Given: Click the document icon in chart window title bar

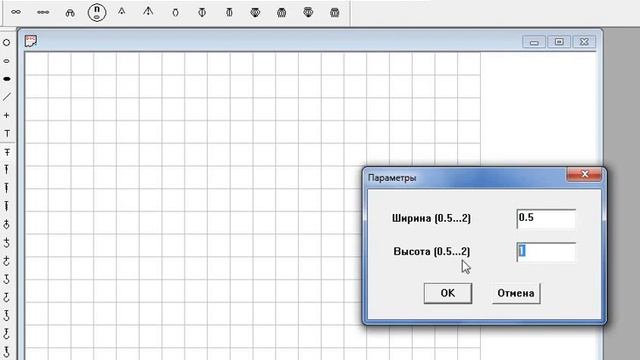Looking at the screenshot, I should (31, 41).
